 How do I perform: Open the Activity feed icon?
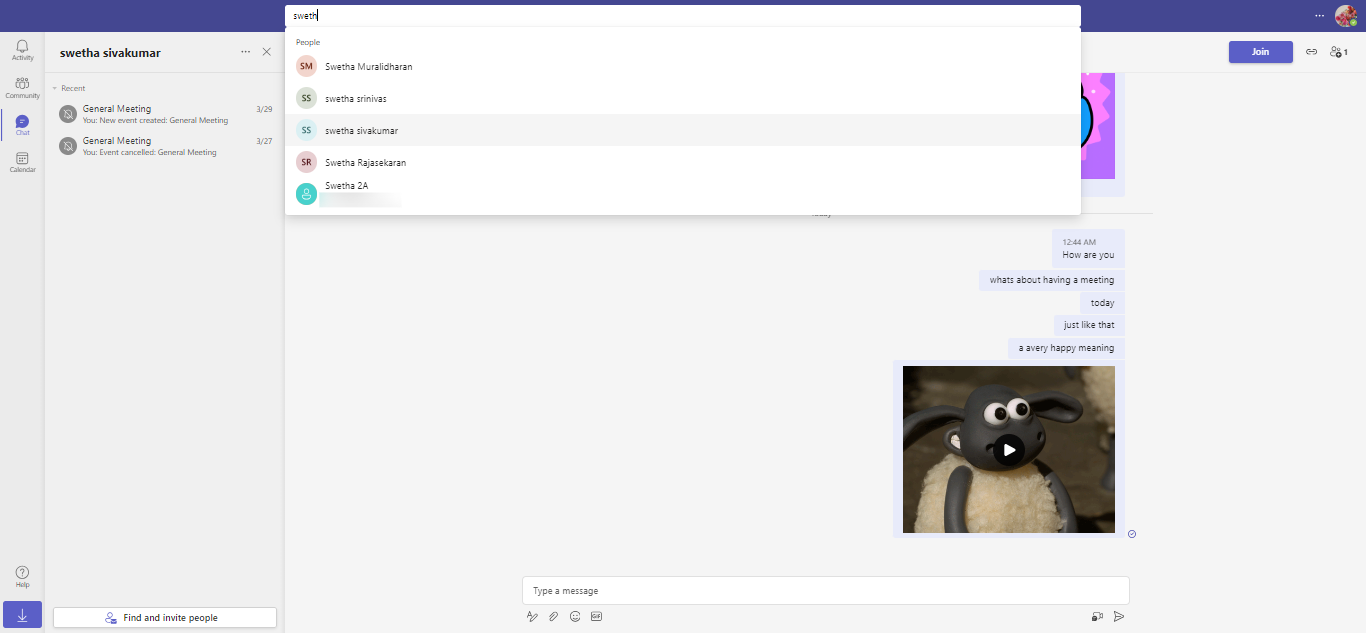tap(22, 50)
